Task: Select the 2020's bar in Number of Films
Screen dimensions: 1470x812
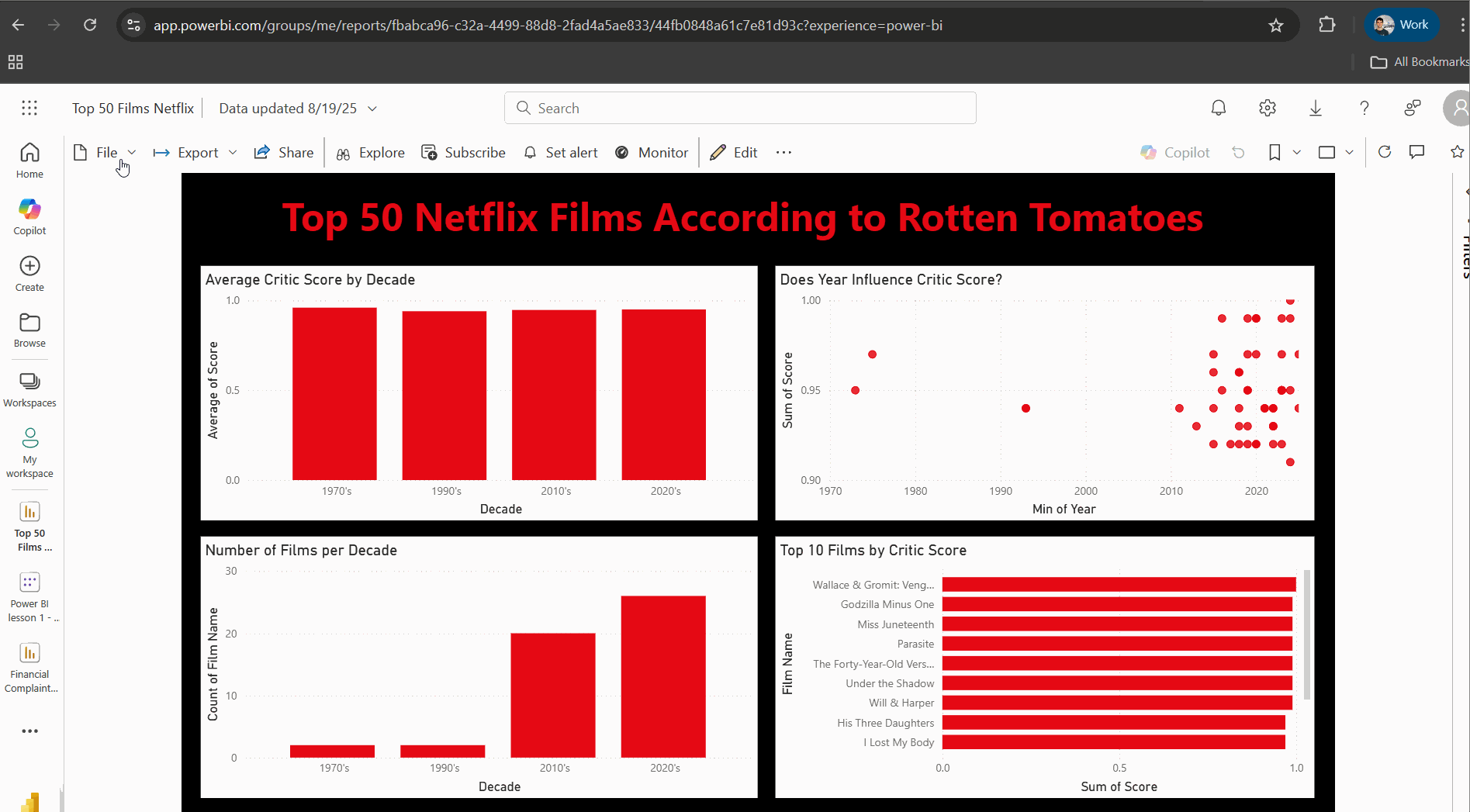Action: tap(663, 676)
